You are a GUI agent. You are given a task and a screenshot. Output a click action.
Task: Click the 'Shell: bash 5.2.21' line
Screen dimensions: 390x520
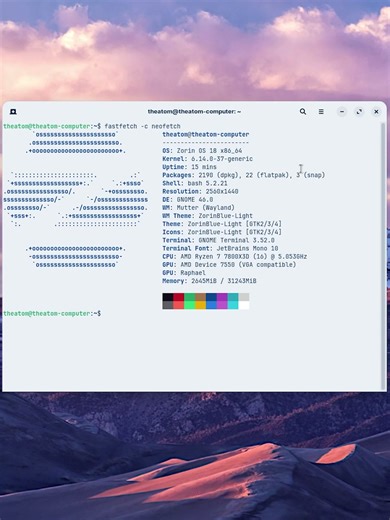[195, 183]
